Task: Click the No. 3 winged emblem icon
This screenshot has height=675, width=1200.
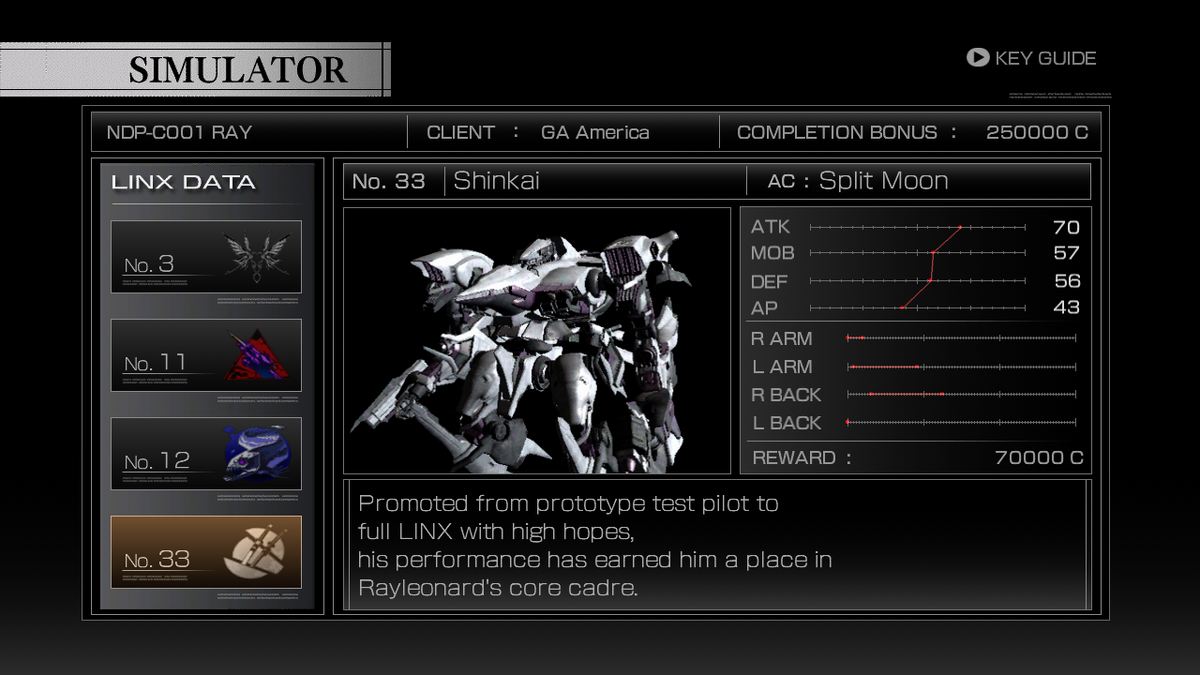Action: tap(256, 255)
